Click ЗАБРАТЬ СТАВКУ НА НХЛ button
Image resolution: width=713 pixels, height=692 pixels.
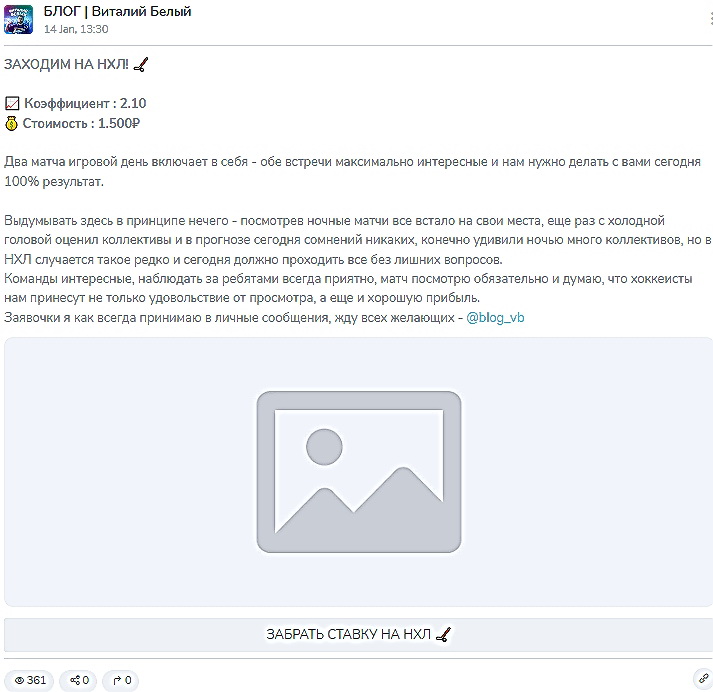tap(358, 634)
